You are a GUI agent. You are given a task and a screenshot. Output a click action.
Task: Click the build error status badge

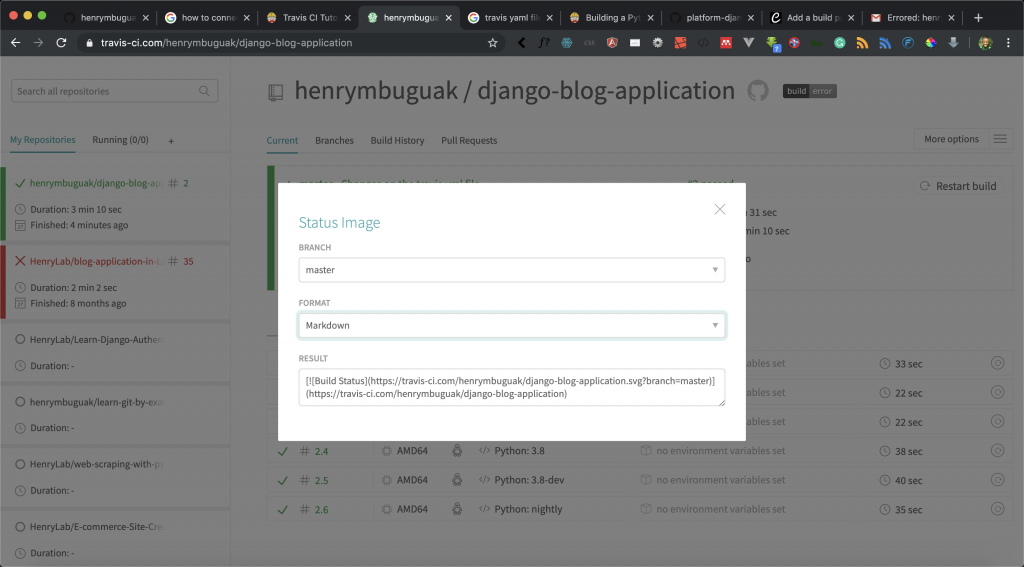[810, 91]
